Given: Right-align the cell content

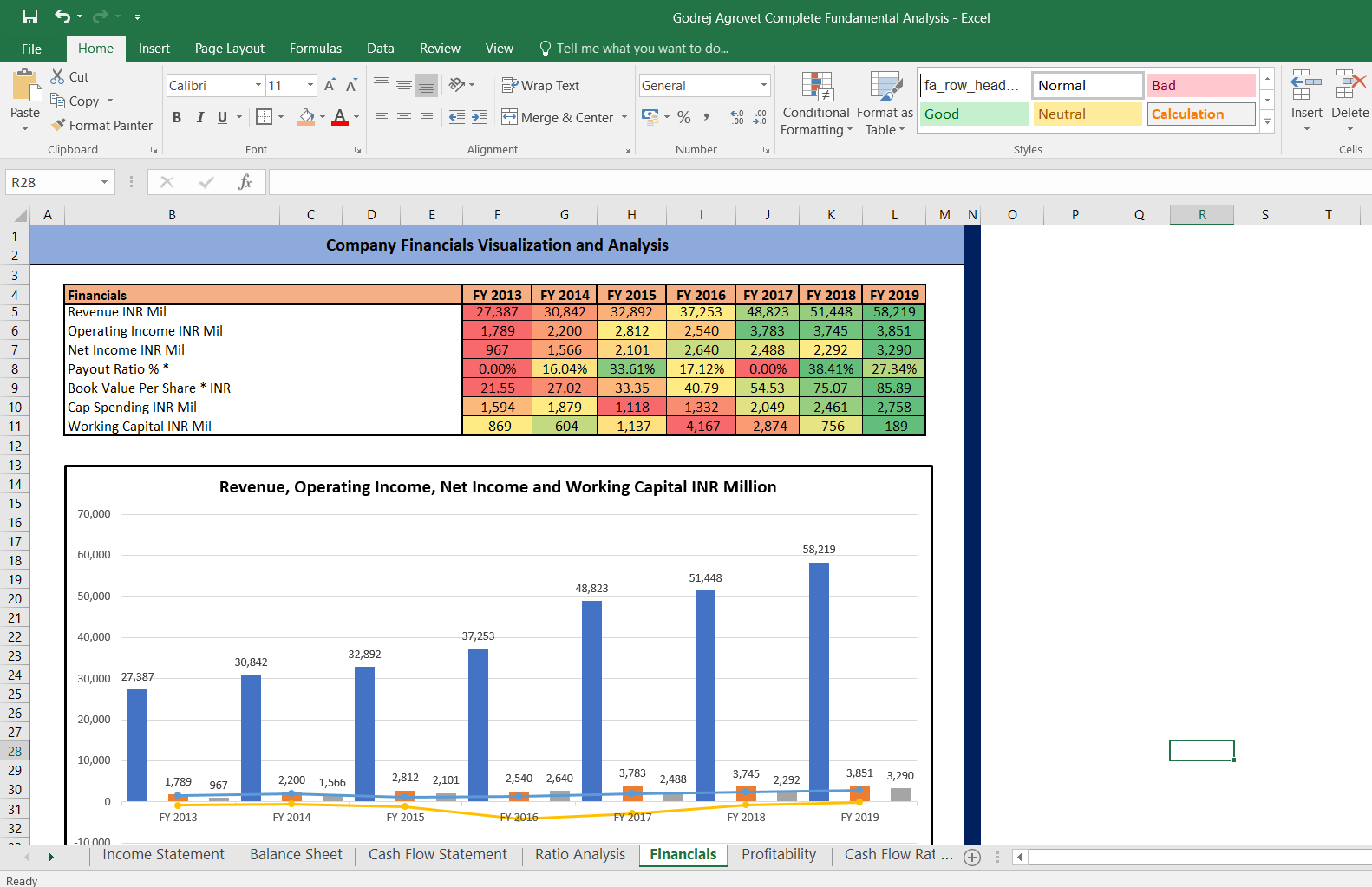Looking at the screenshot, I should click(x=427, y=117).
